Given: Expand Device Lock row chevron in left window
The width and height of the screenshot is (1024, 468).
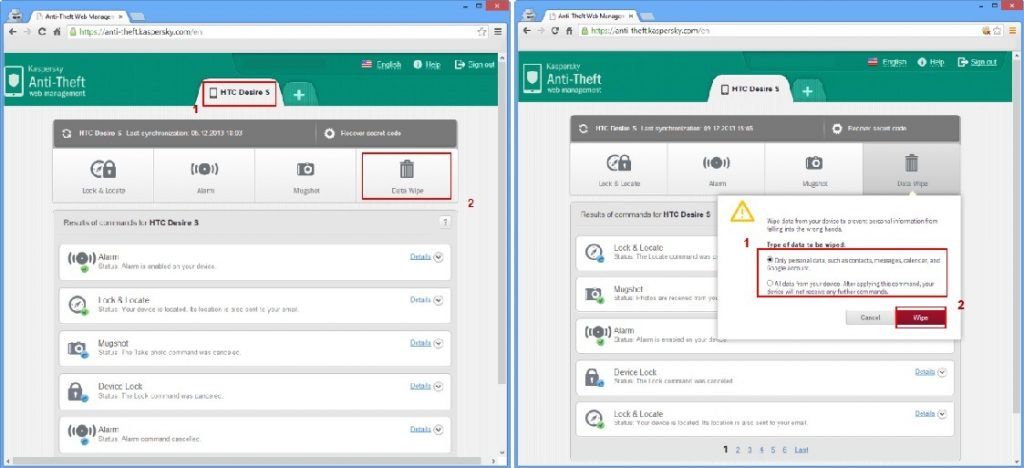Looking at the screenshot, I should click(x=438, y=386).
